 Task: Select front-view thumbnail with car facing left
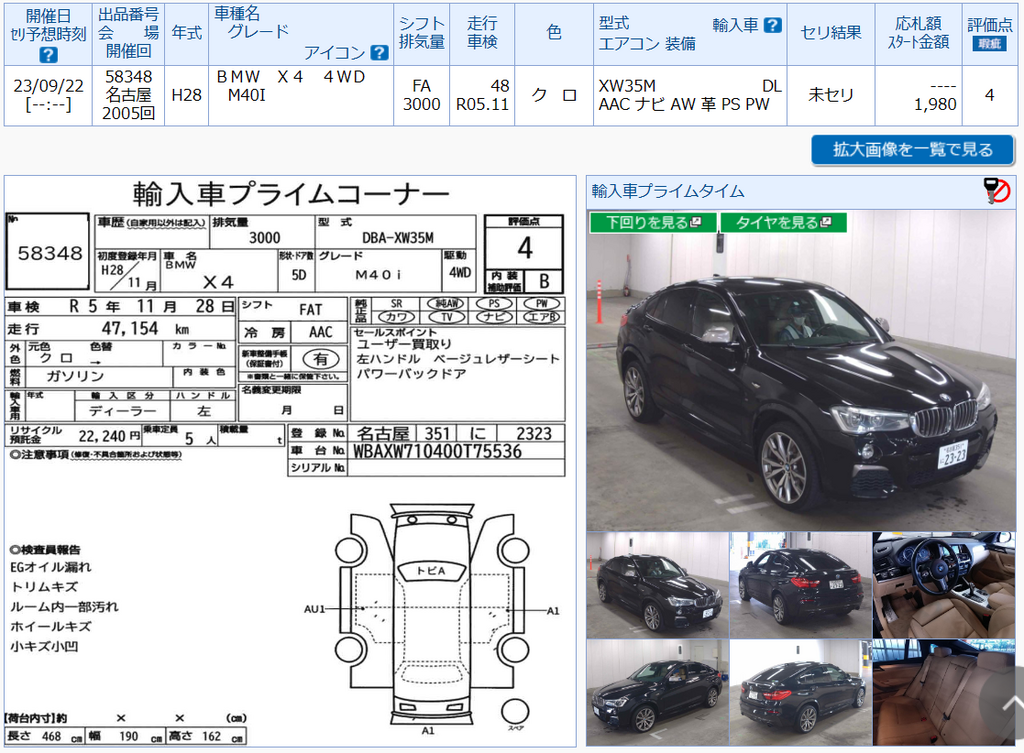click(657, 693)
